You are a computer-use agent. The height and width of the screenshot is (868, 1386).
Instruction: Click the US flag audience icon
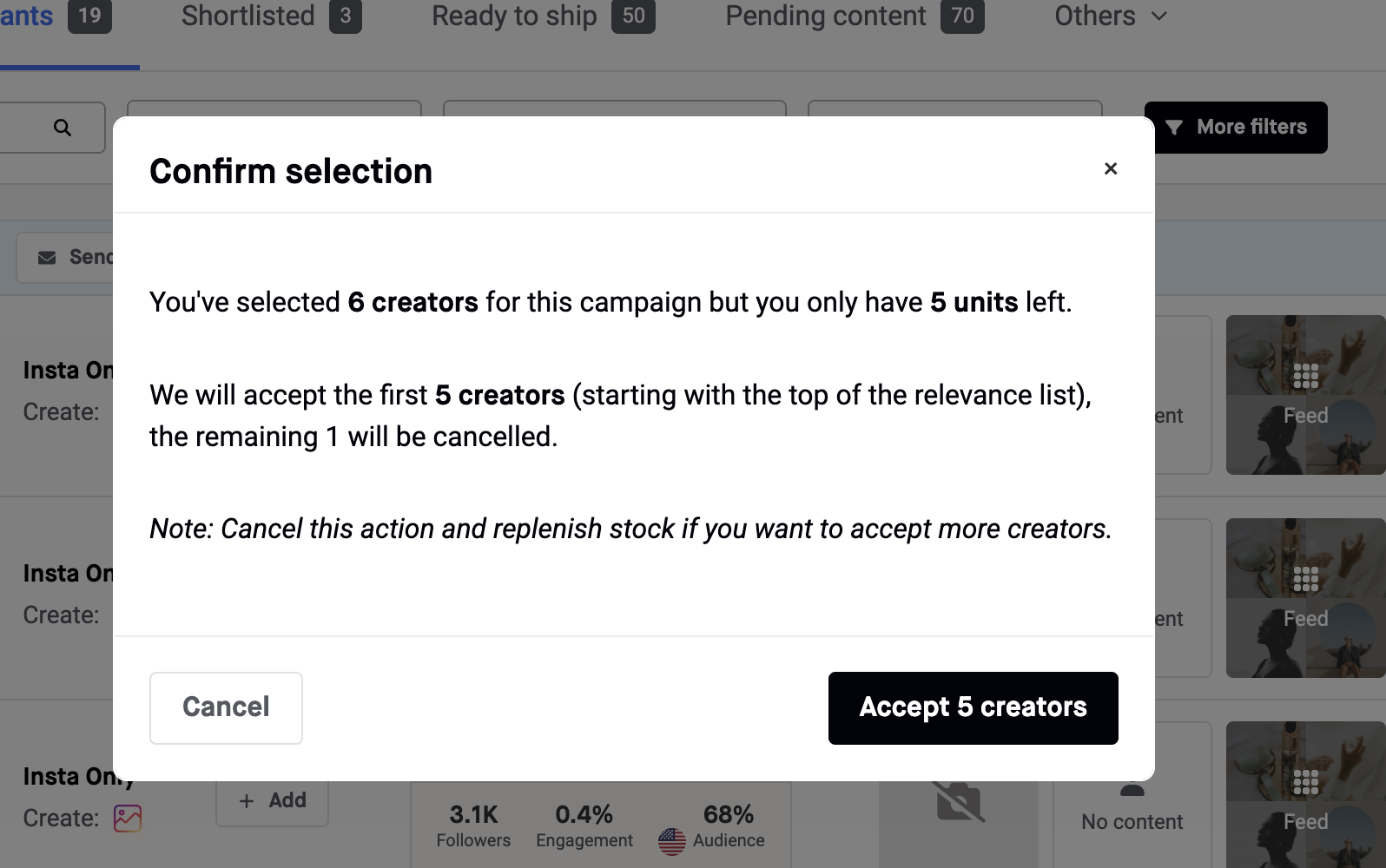tap(672, 840)
